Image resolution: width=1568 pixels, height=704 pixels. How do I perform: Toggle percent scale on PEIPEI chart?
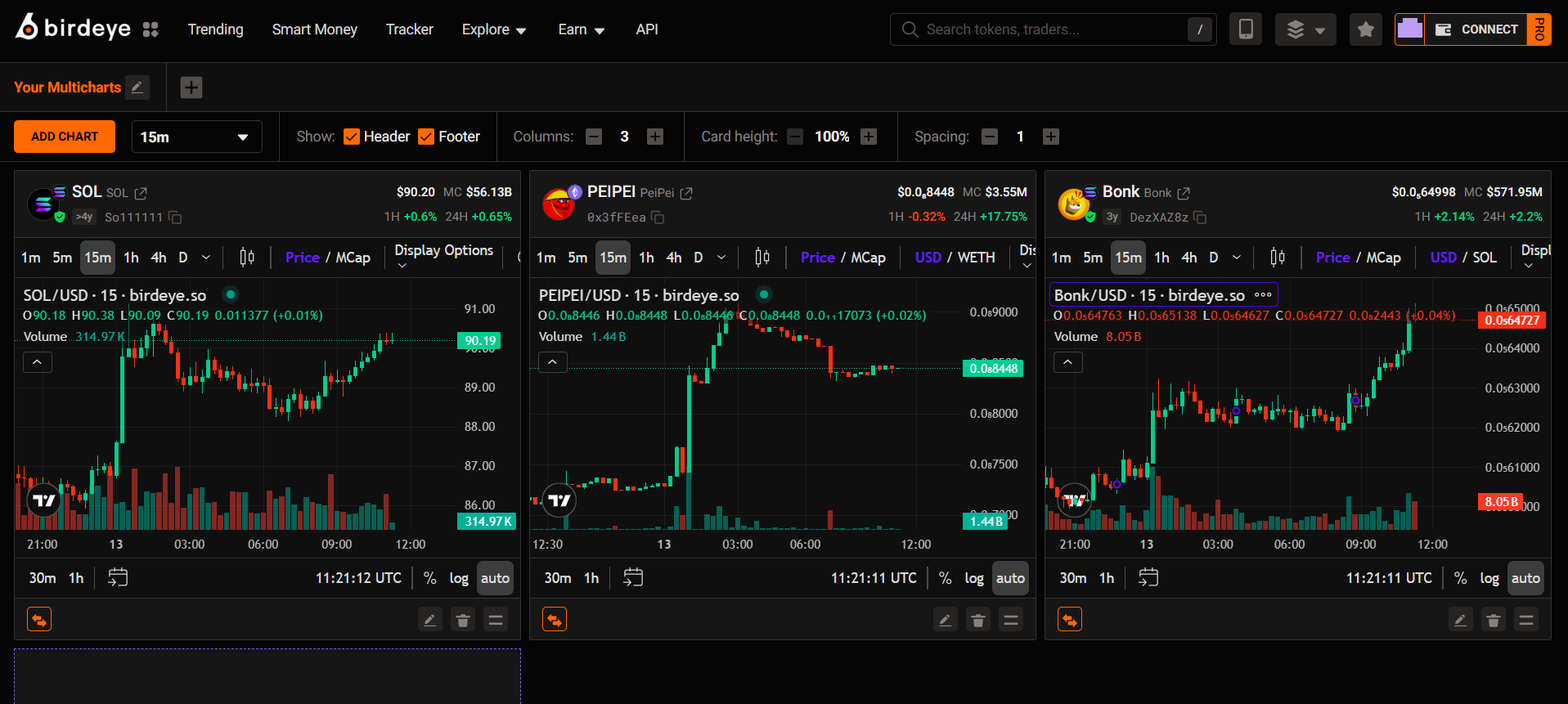[x=945, y=578]
